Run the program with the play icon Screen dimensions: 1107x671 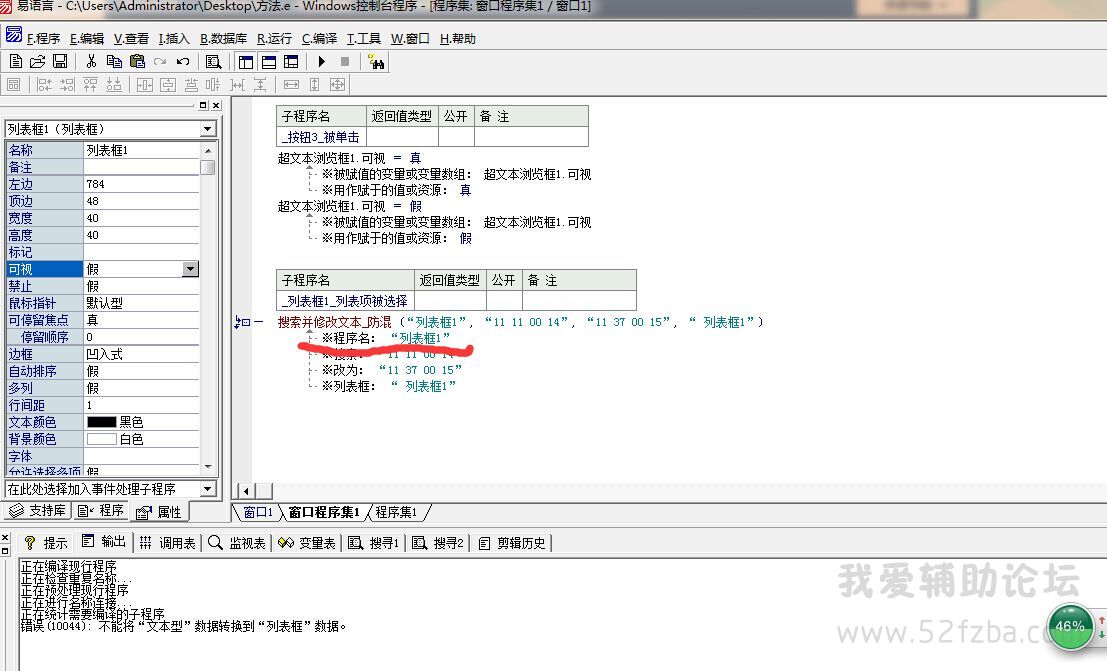point(320,61)
